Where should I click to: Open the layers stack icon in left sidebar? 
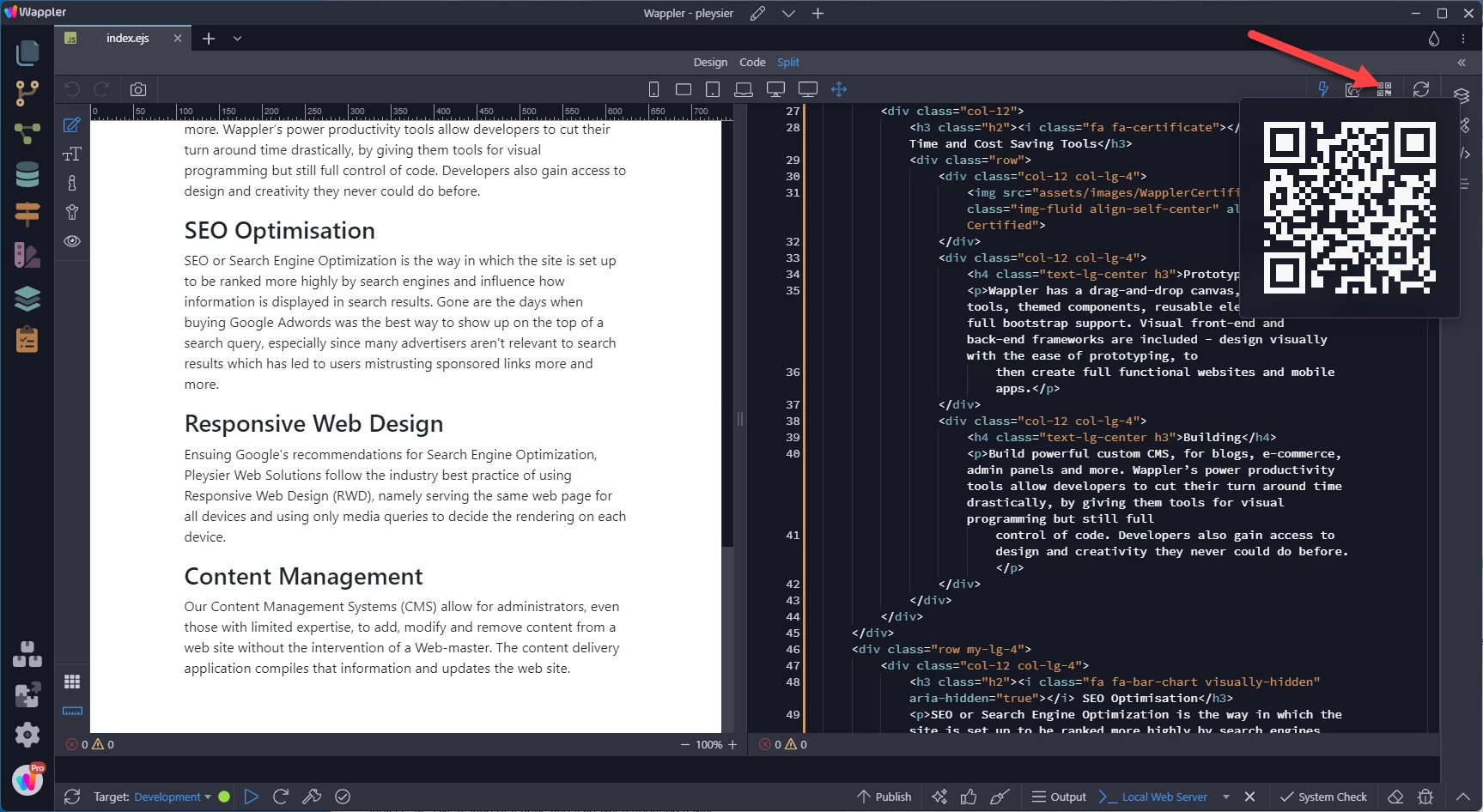27,299
